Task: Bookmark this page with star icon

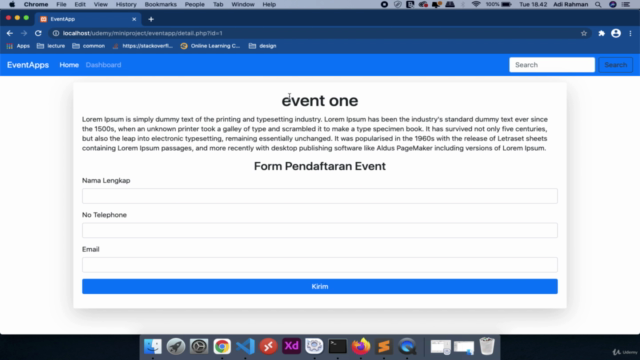Action: tap(584, 33)
